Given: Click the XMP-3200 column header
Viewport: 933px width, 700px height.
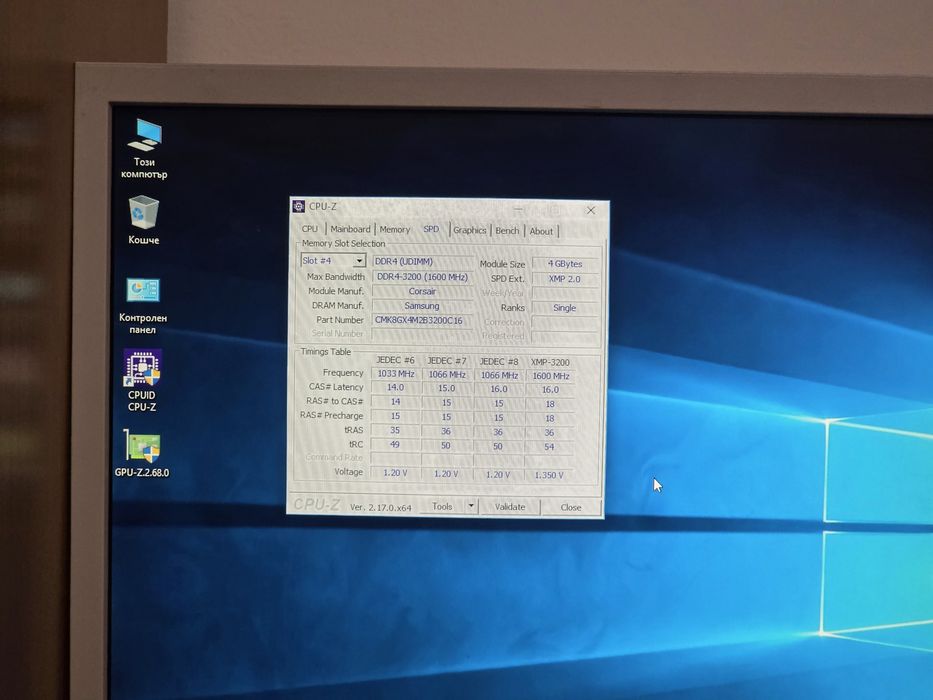Looking at the screenshot, I should [550, 362].
